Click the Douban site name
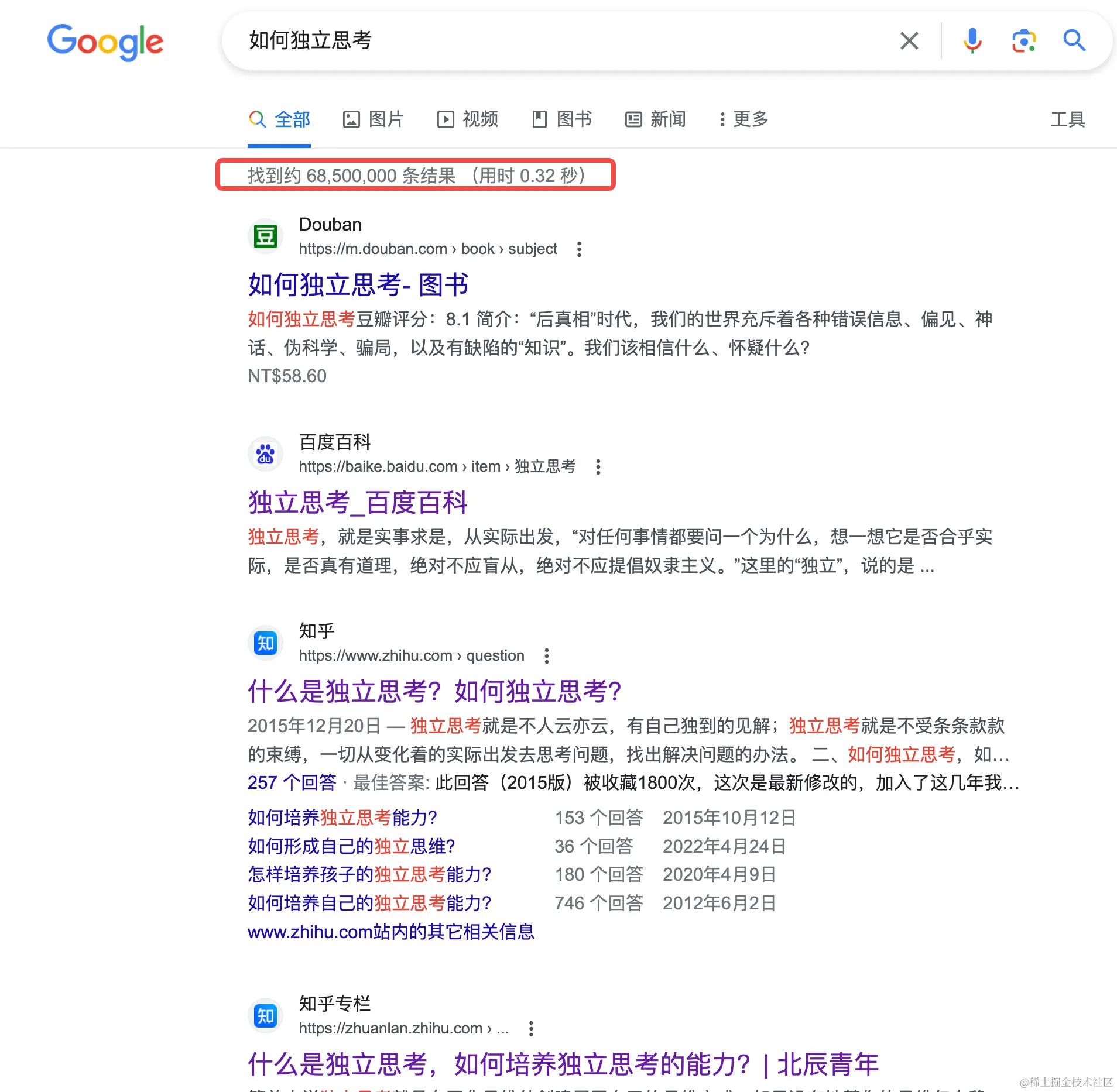Viewport: 1117px width, 1092px height. click(x=330, y=225)
